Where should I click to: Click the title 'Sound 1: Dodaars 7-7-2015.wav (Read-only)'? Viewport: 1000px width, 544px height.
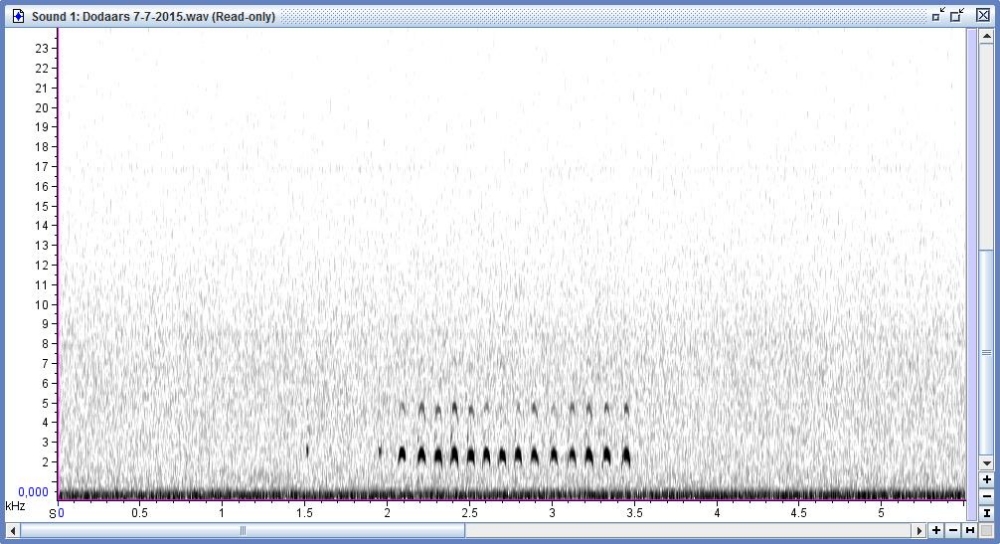153,17
